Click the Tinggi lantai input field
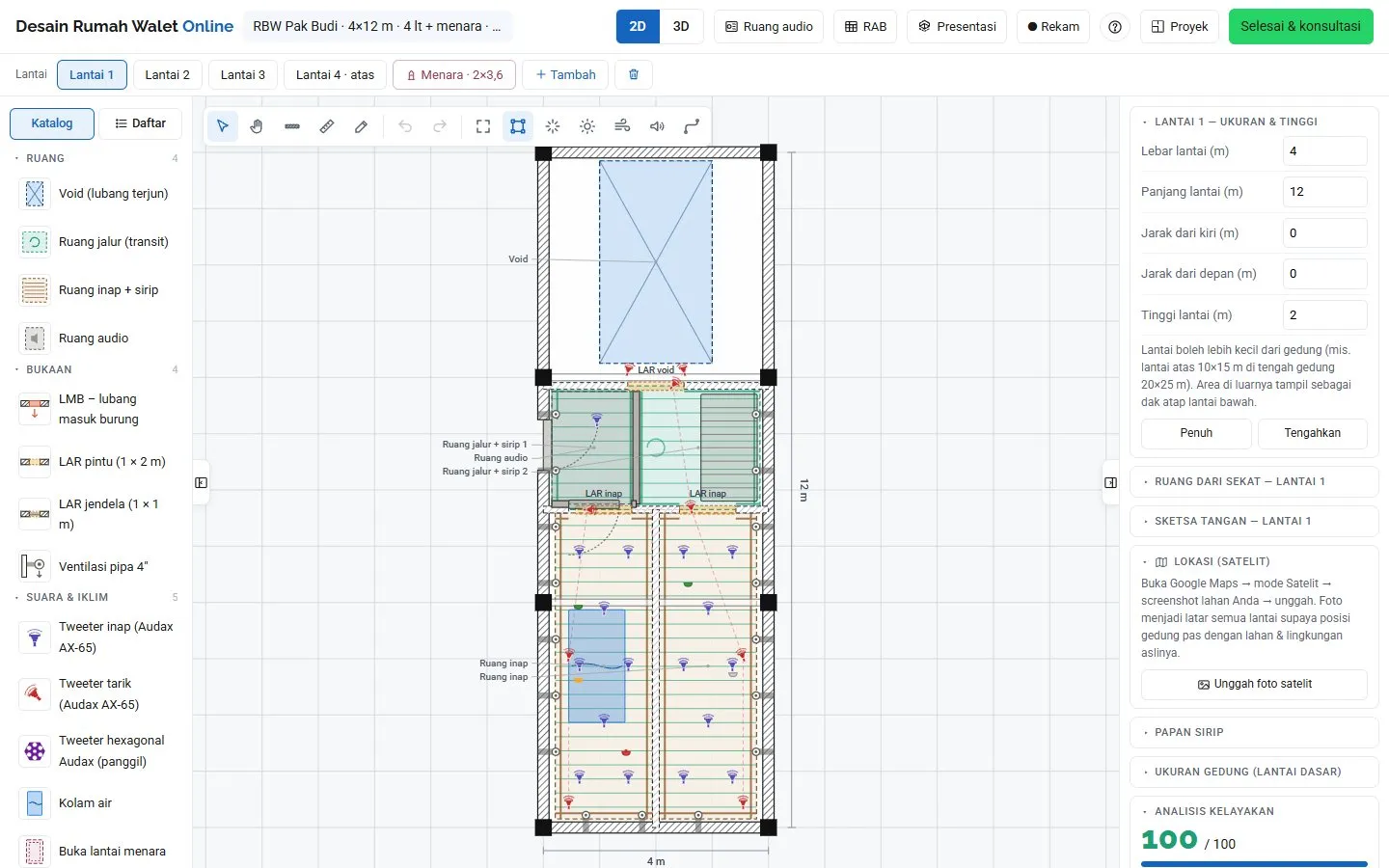Image resolution: width=1389 pixels, height=868 pixels. (x=1324, y=314)
